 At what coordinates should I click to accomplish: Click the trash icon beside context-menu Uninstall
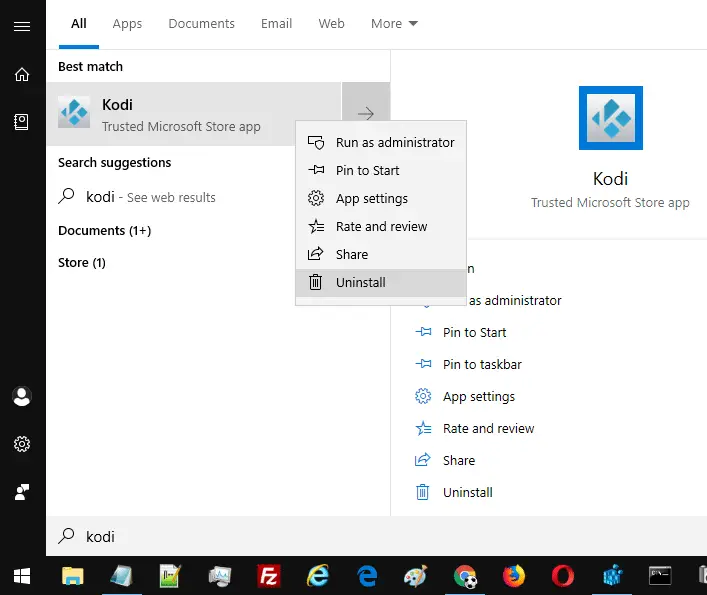click(x=316, y=282)
